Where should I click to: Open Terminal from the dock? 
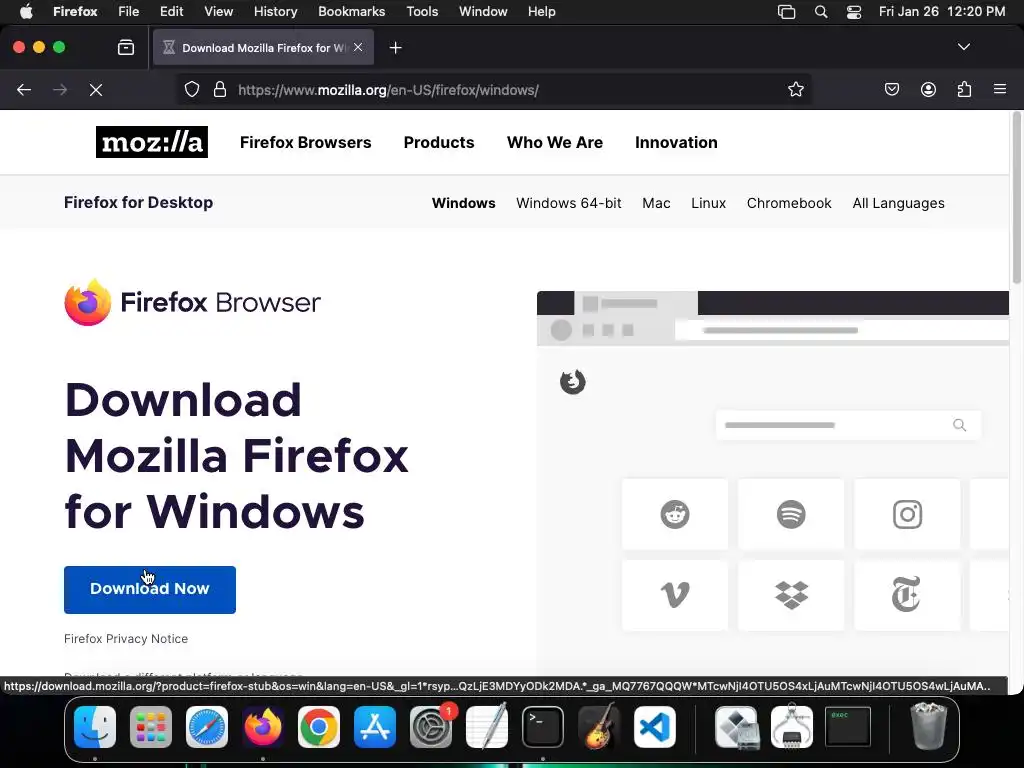543,726
